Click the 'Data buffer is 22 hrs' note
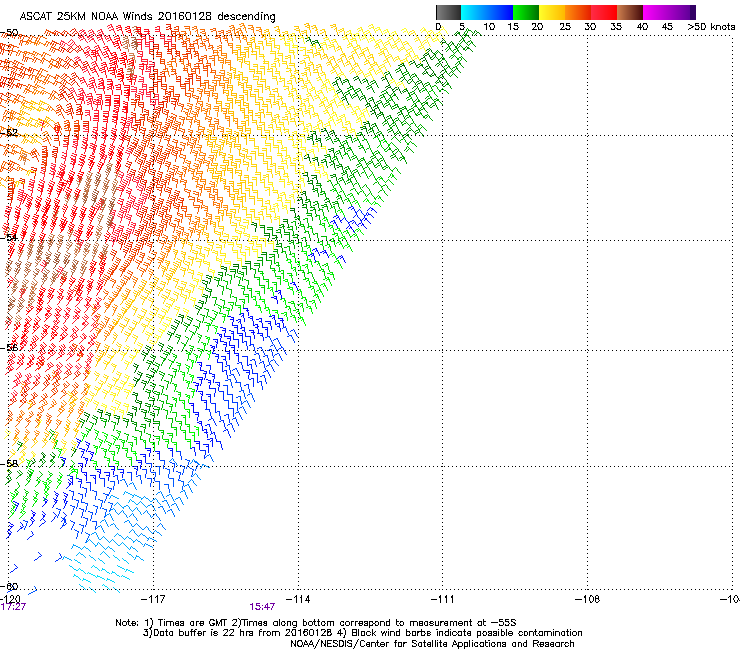740x650 pixels. click(363, 633)
